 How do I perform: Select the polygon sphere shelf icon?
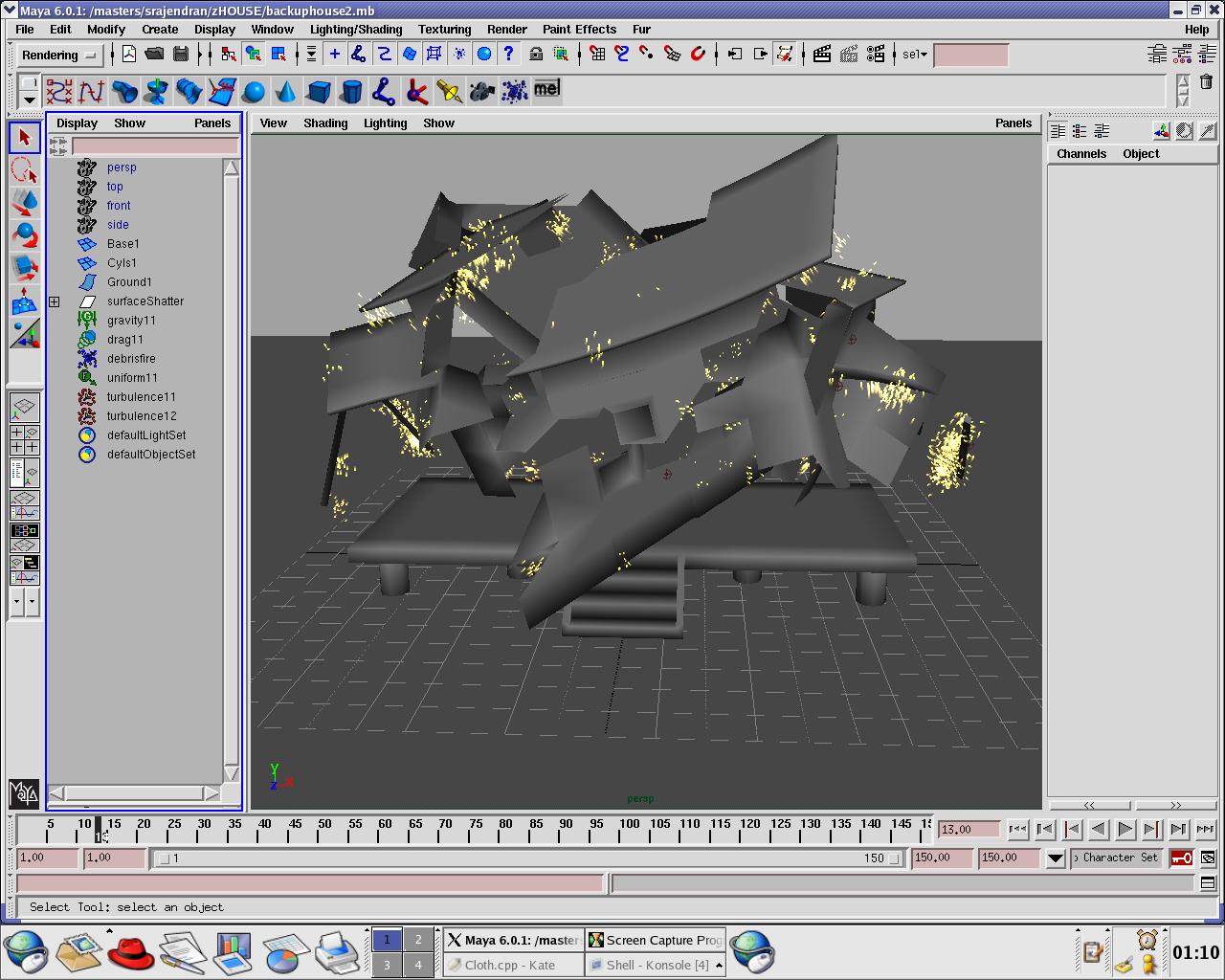(x=254, y=92)
